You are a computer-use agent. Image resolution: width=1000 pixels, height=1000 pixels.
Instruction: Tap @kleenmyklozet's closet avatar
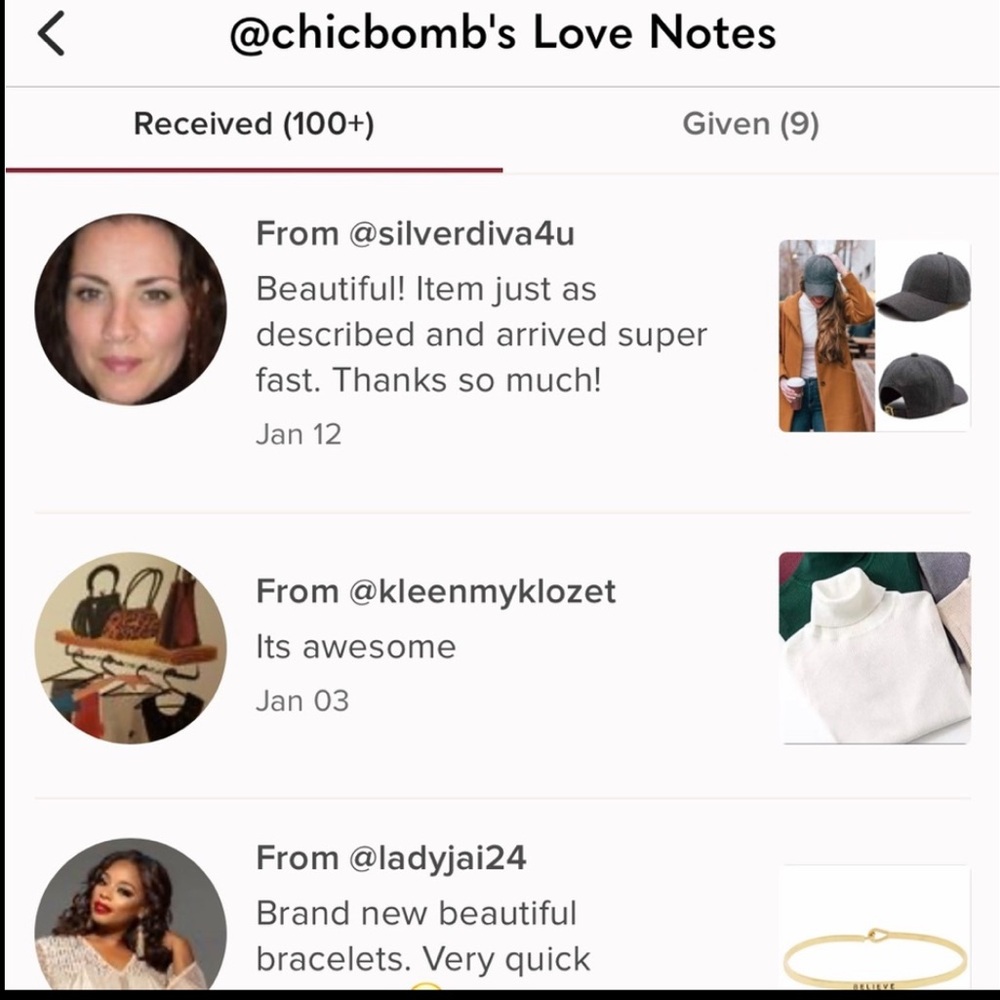point(131,648)
